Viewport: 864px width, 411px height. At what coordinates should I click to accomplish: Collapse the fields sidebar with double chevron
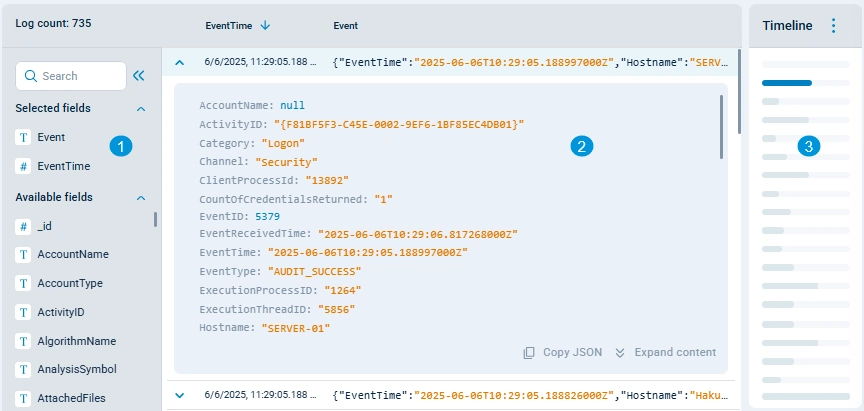point(139,75)
